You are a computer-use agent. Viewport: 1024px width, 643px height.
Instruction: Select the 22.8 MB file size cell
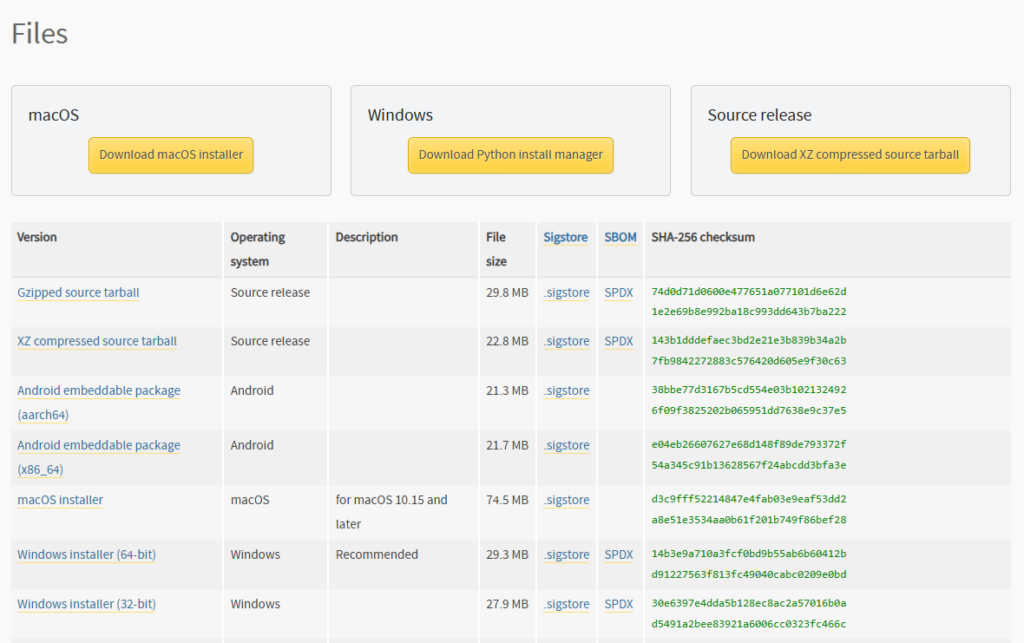pyautogui.click(x=507, y=341)
